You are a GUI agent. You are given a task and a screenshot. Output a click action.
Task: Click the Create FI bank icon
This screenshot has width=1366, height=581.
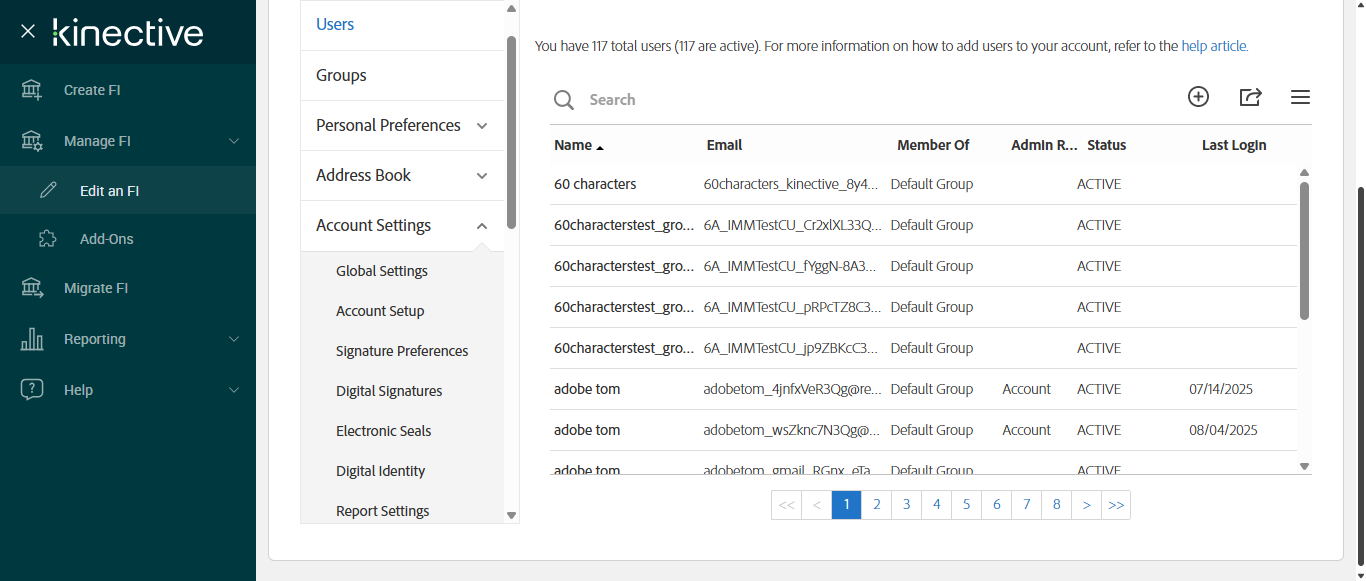32,90
